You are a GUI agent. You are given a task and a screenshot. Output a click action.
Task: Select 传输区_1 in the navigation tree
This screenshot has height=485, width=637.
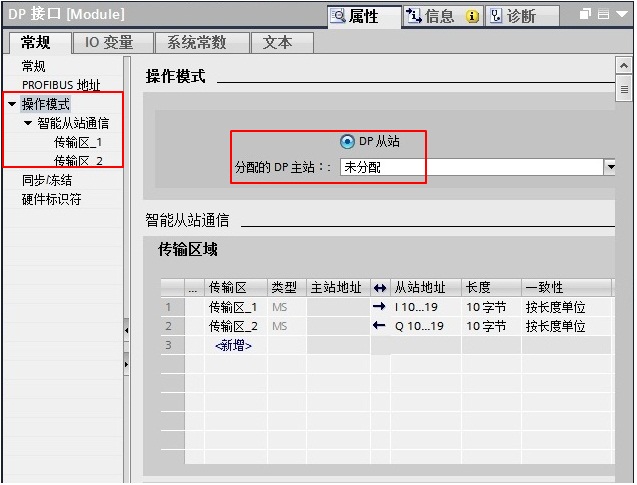click(78, 143)
